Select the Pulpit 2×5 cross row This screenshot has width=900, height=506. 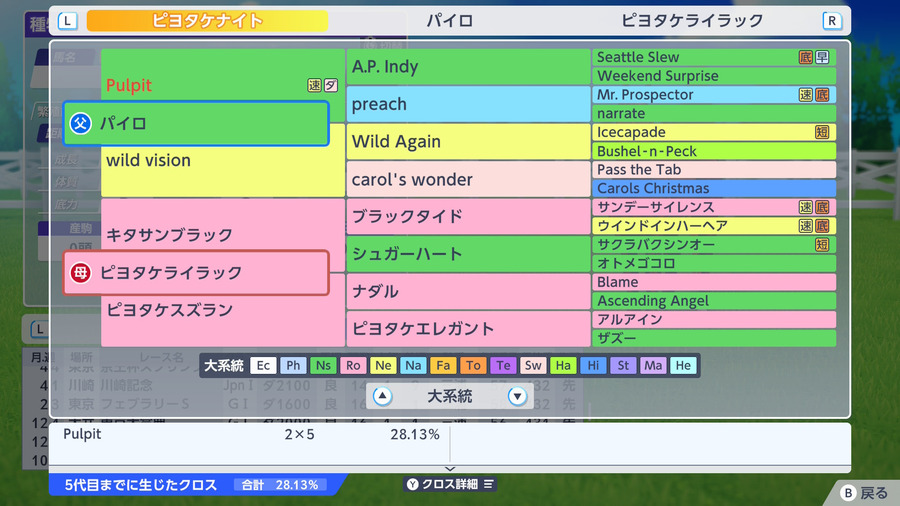click(x=250, y=434)
